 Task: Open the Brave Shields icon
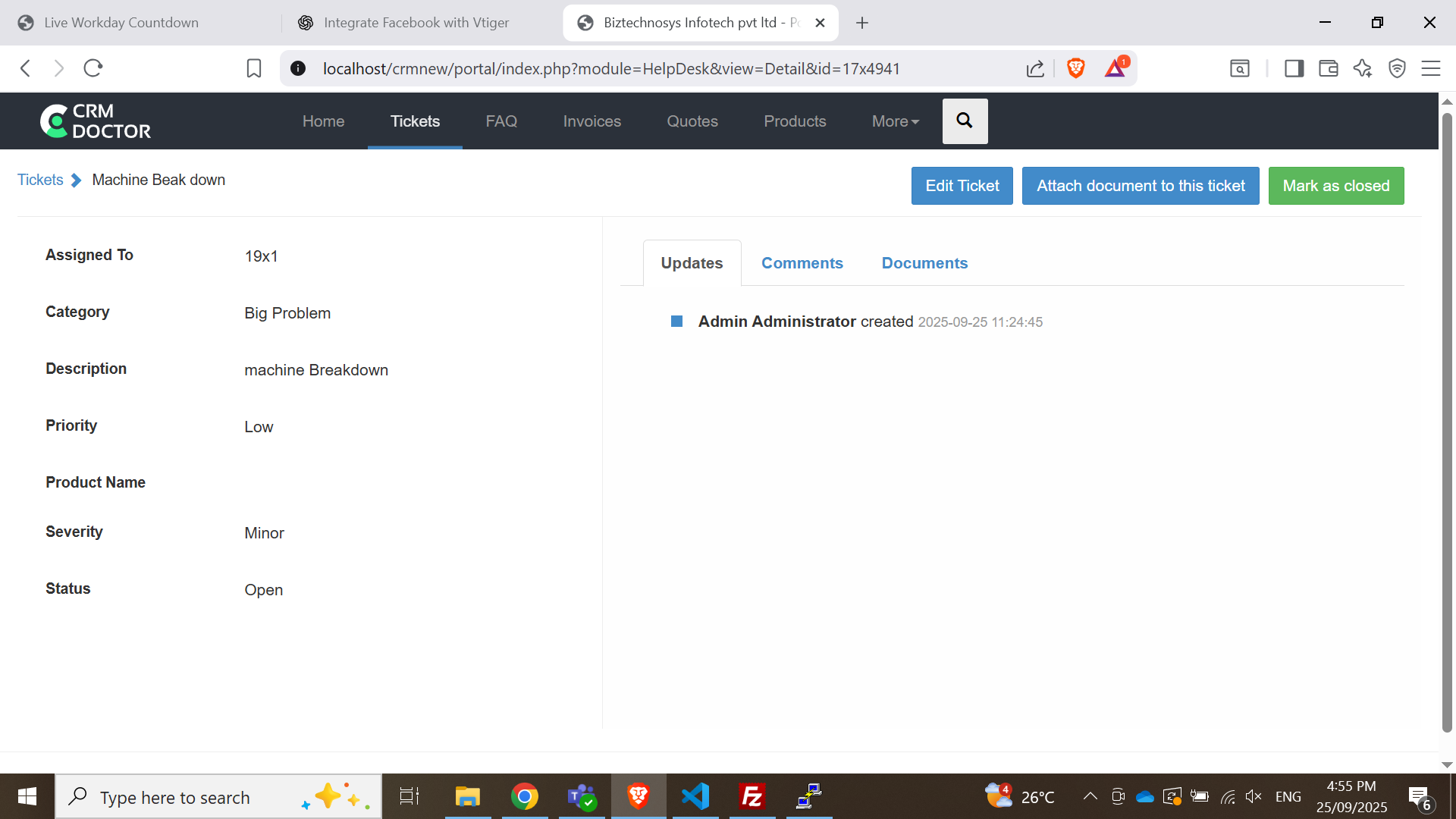[1075, 68]
